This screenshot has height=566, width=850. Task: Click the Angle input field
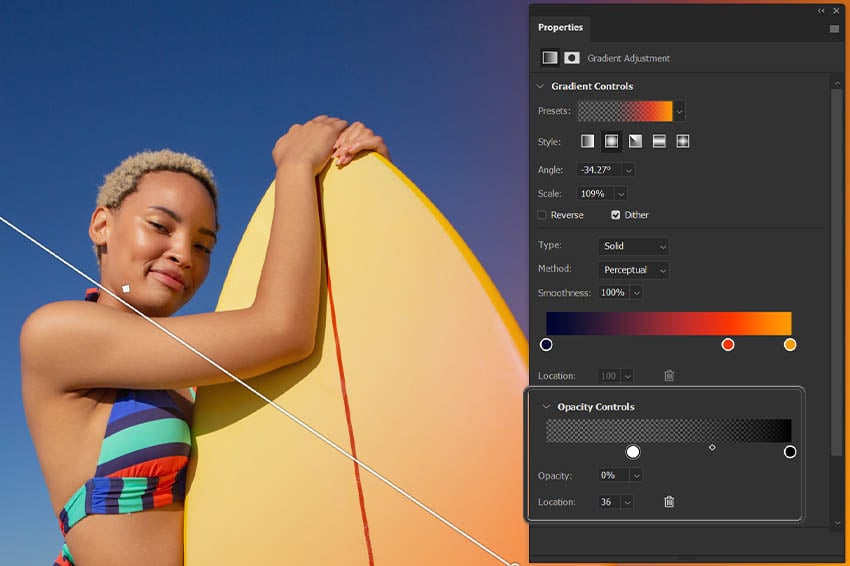click(599, 170)
